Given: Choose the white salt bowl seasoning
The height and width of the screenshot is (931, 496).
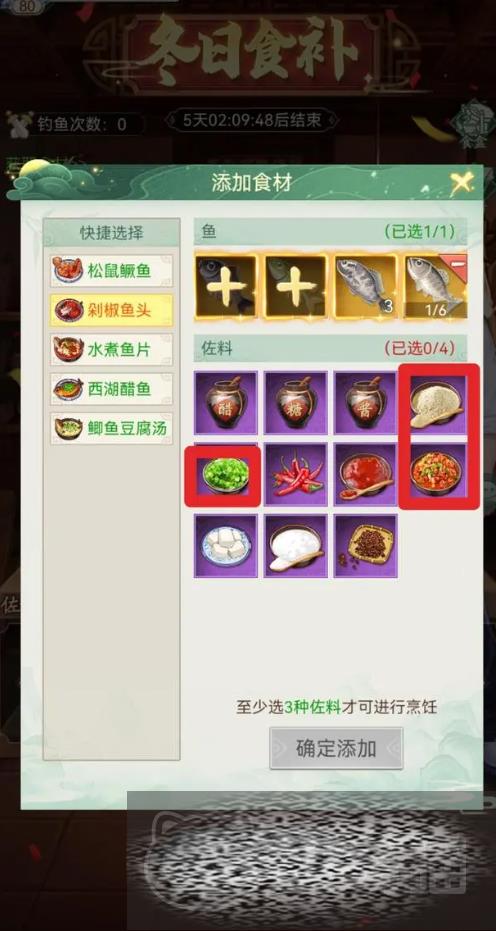Looking at the screenshot, I should pos(295,546).
